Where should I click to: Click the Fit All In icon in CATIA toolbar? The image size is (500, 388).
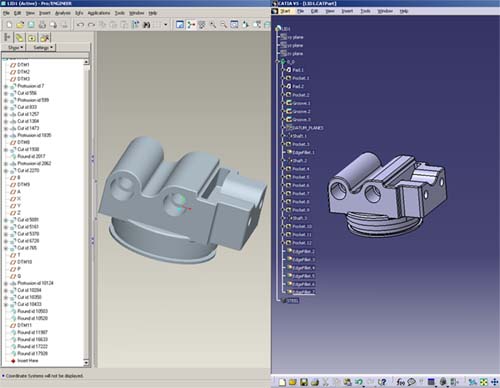pos(484,382)
